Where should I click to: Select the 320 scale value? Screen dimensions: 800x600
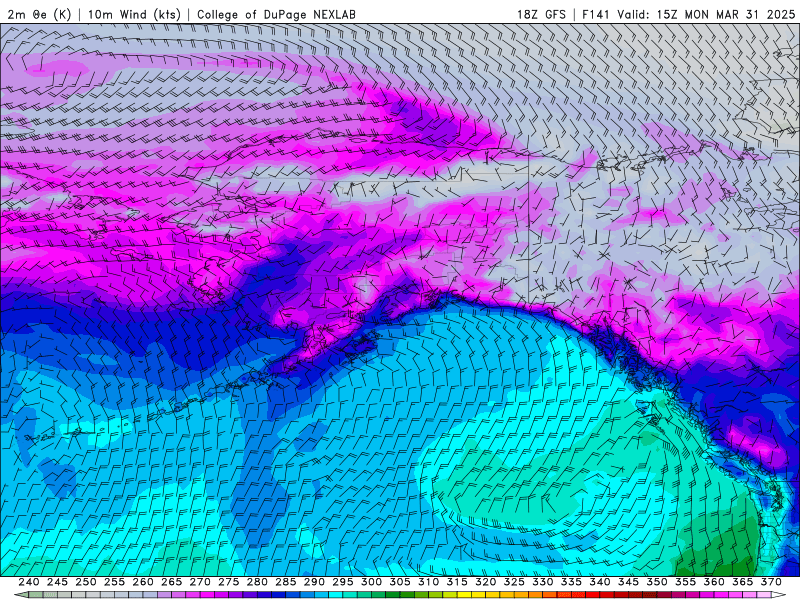(x=486, y=582)
